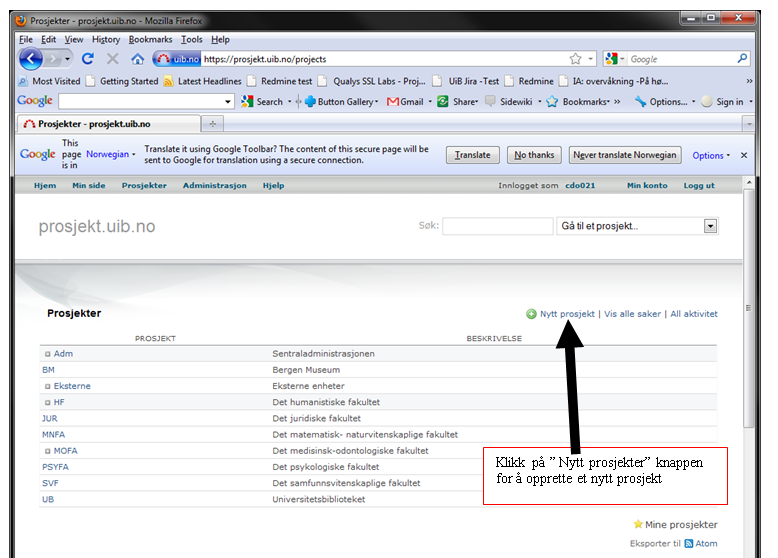Bookmark this page with the star icon
This screenshot has width=778, height=558.
(x=575, y=59)
